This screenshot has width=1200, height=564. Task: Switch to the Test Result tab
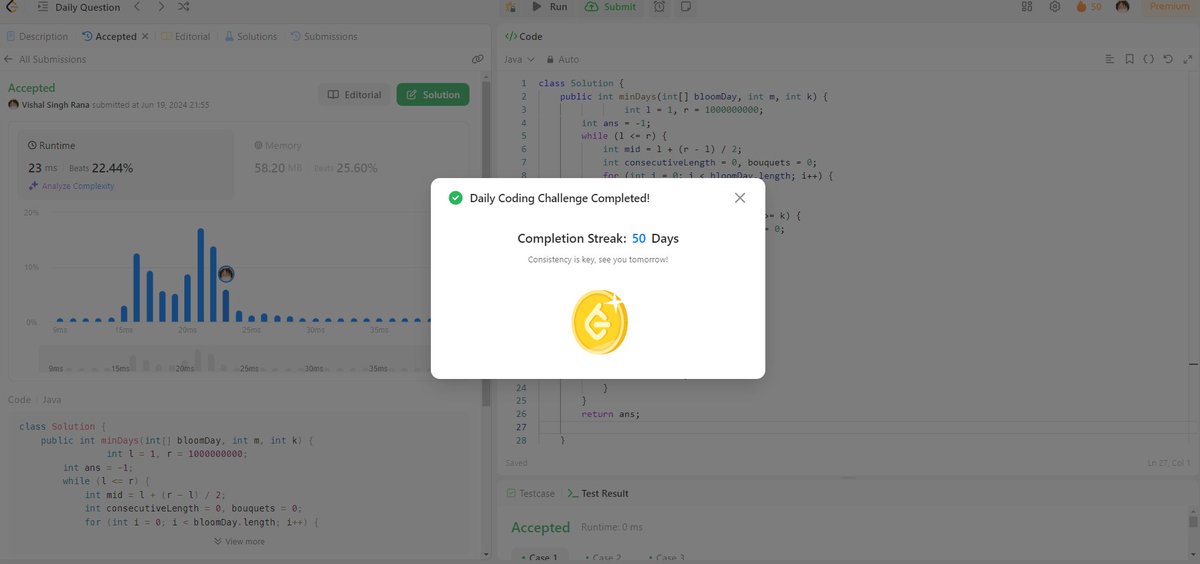pos(597,493)
